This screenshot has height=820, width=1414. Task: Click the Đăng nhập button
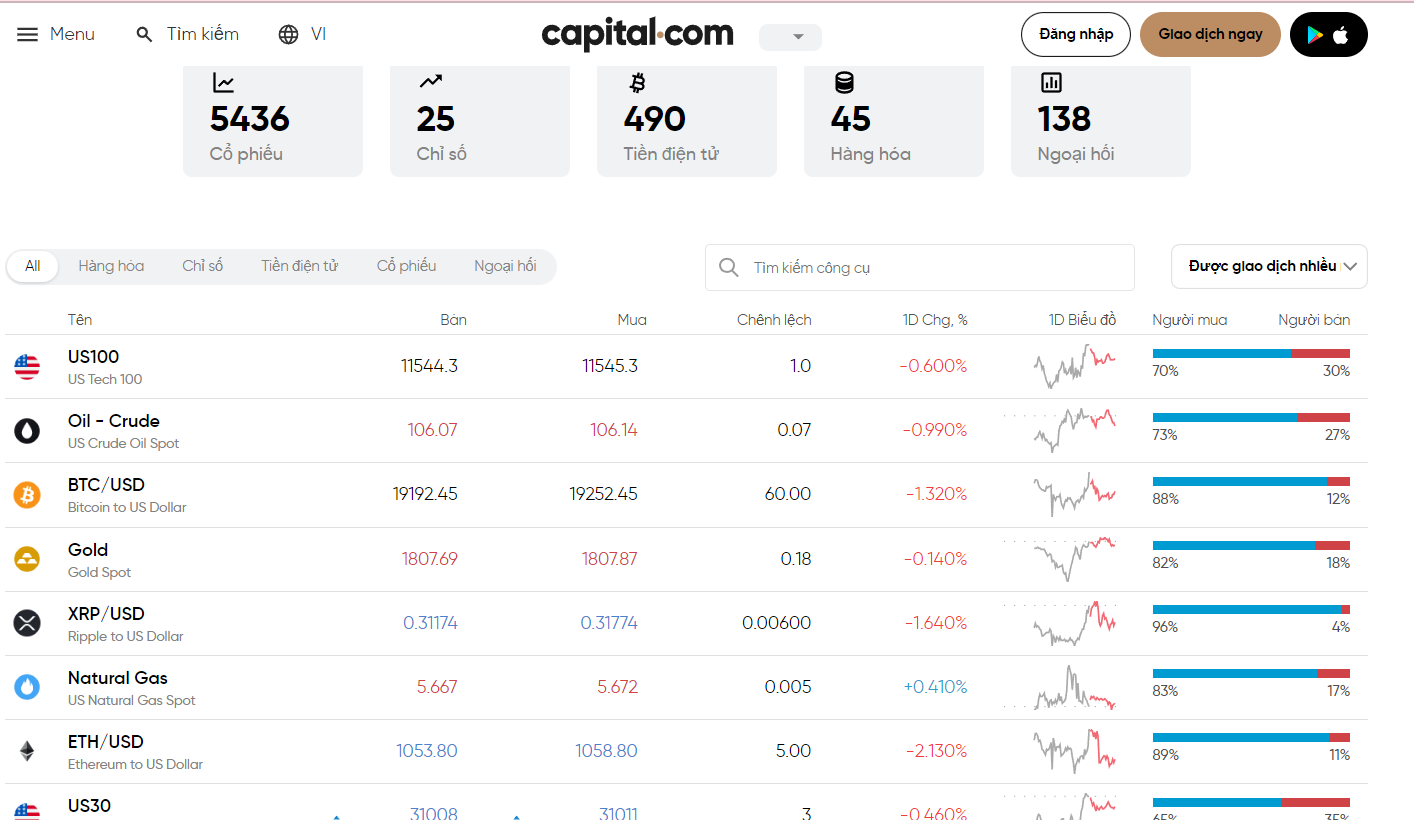point(1076,34)
